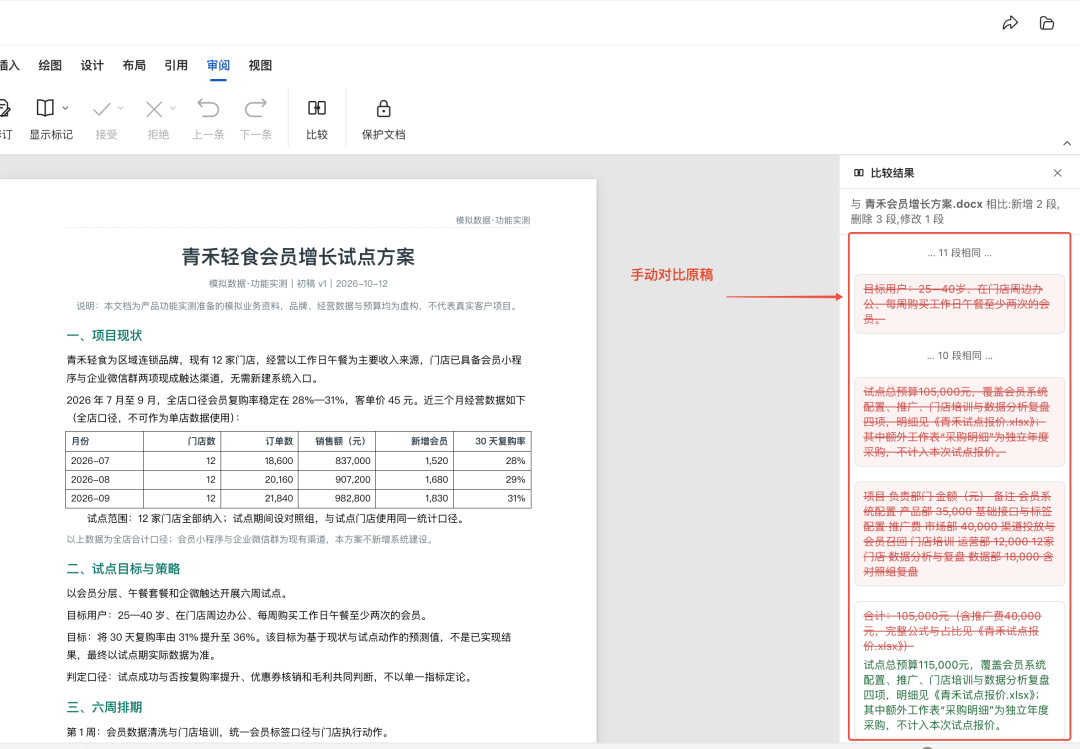
Task: Collapse the ribbon with the chevron
Action: pyautogui.click(x=1067, y=143)
